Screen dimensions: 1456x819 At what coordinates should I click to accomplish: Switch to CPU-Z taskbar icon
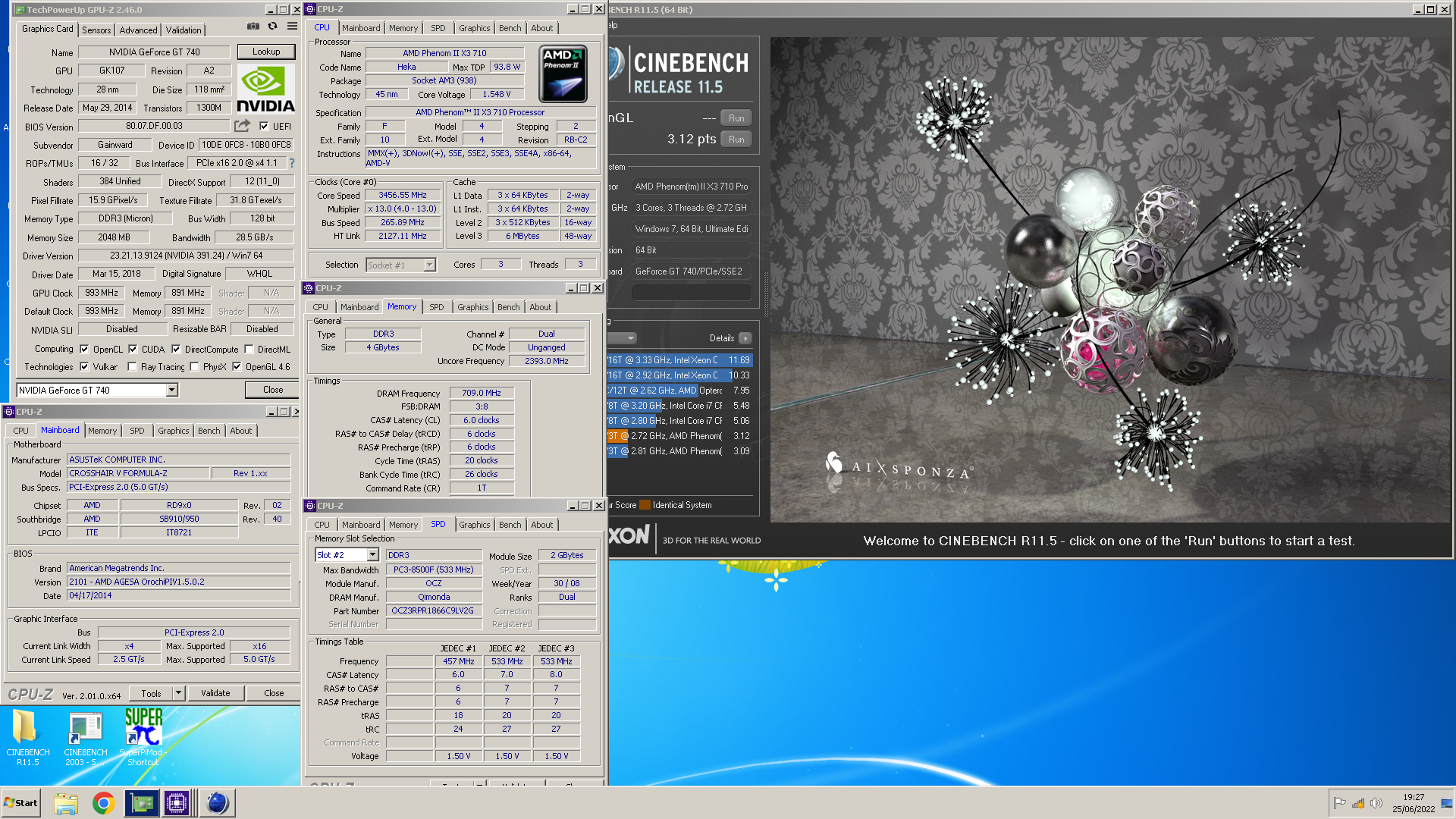coord(177,803)
